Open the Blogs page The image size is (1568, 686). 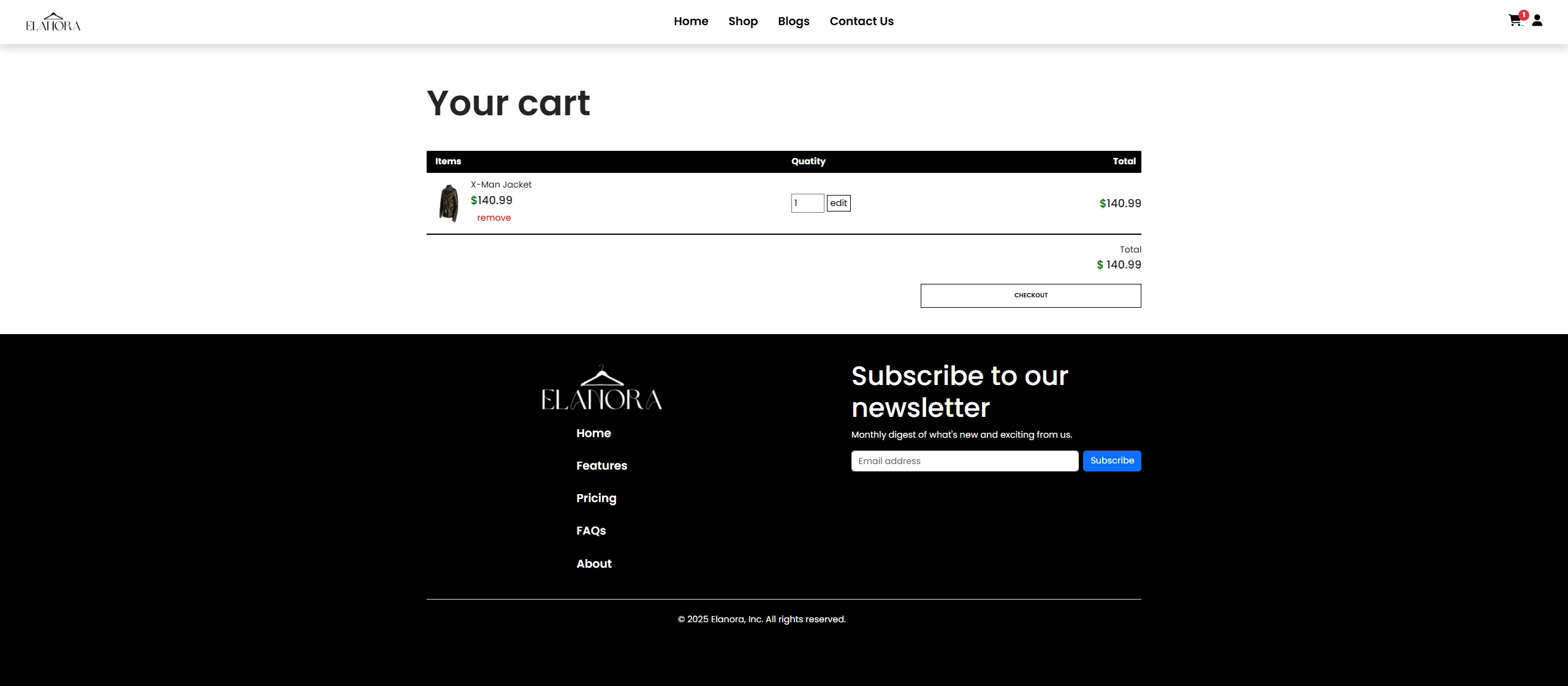click(793, 21)
